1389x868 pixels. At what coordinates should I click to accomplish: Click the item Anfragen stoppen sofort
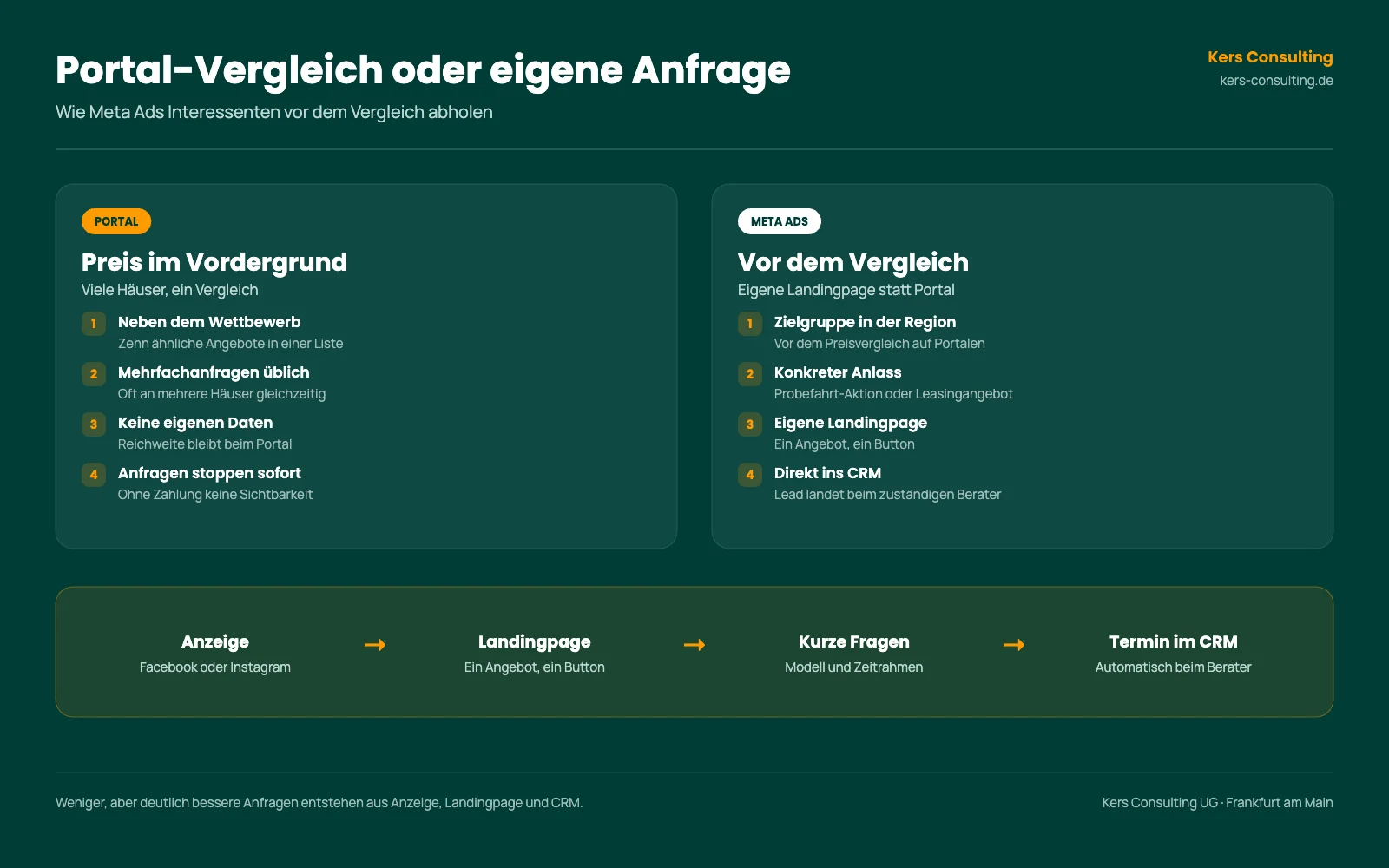tap(209, 473)
